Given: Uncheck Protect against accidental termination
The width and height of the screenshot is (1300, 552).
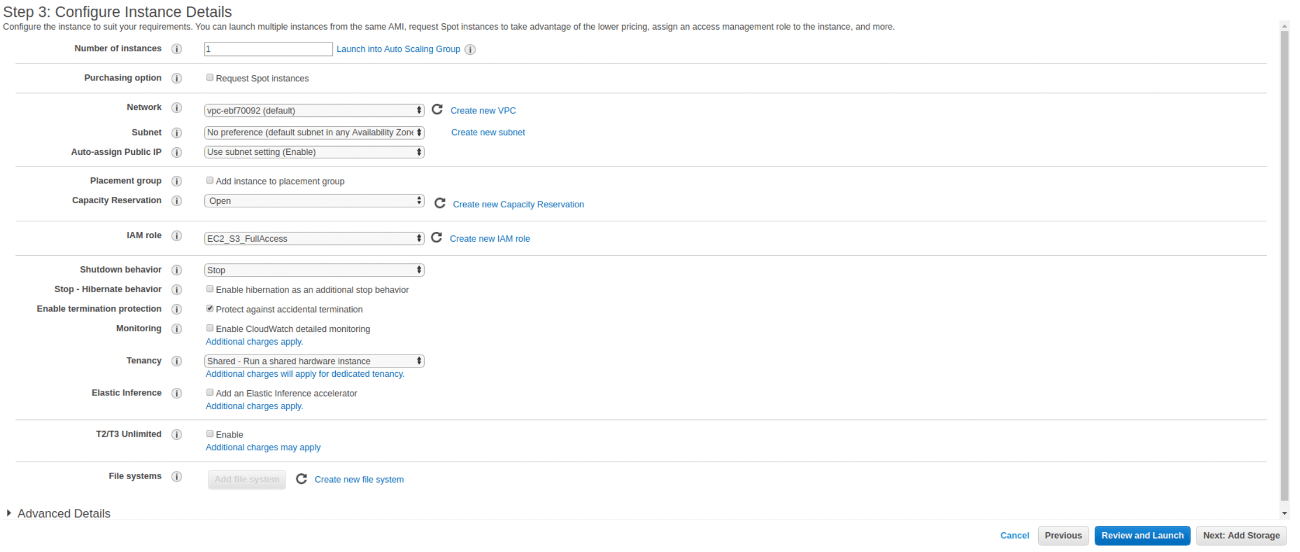Looking at the screenshot, I should (x=210, y=309).
